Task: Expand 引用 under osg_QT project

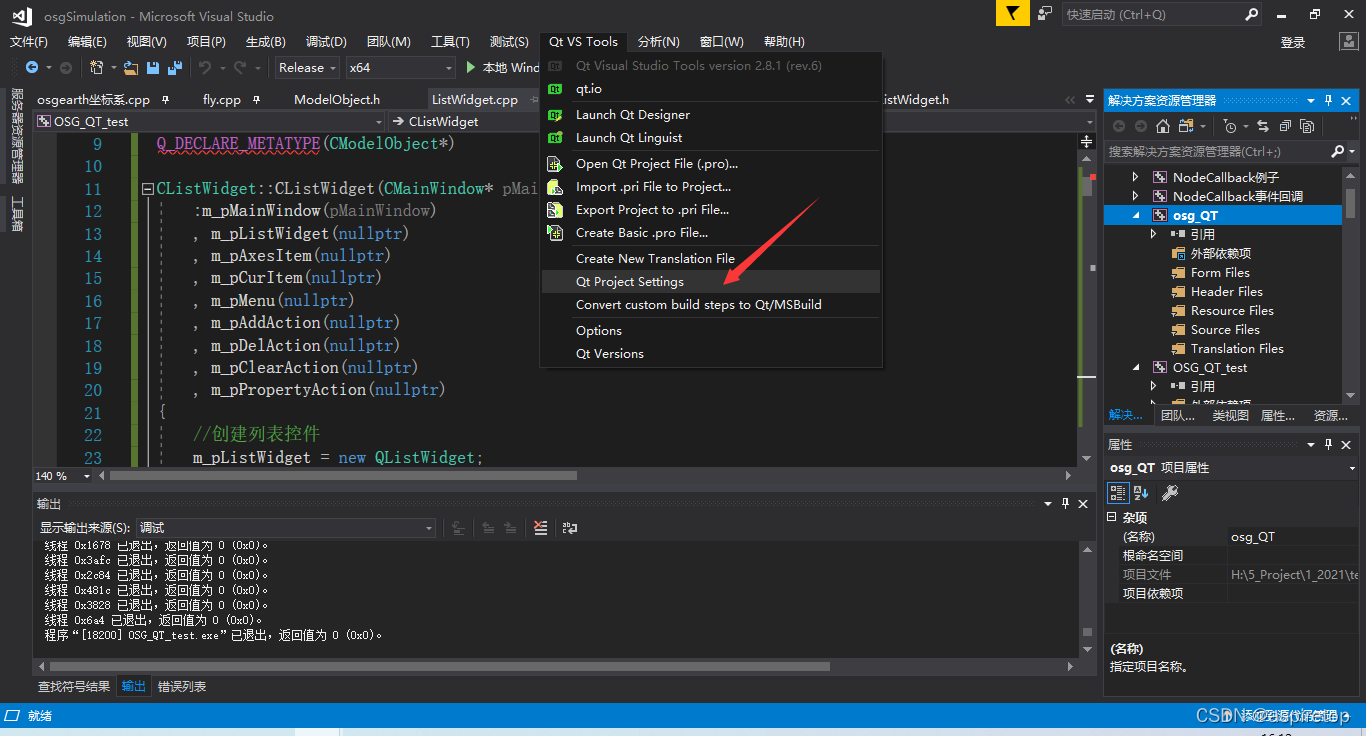Action: tap(1153, 234)
